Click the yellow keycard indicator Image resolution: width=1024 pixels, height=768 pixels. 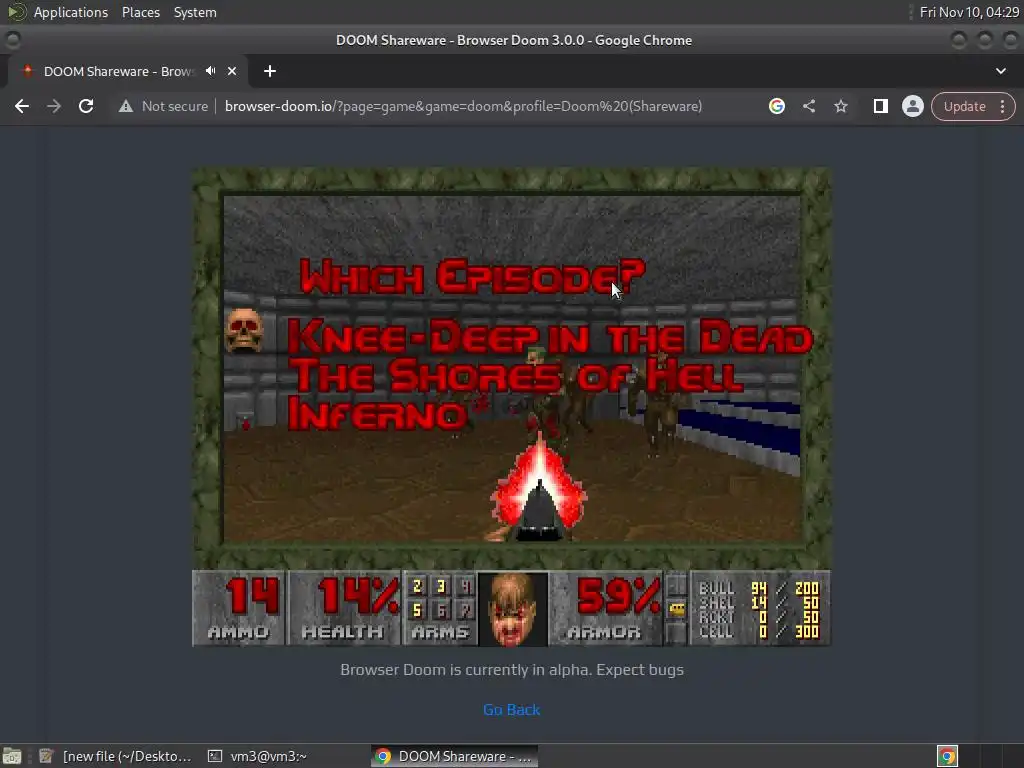(x=677, y=609)
